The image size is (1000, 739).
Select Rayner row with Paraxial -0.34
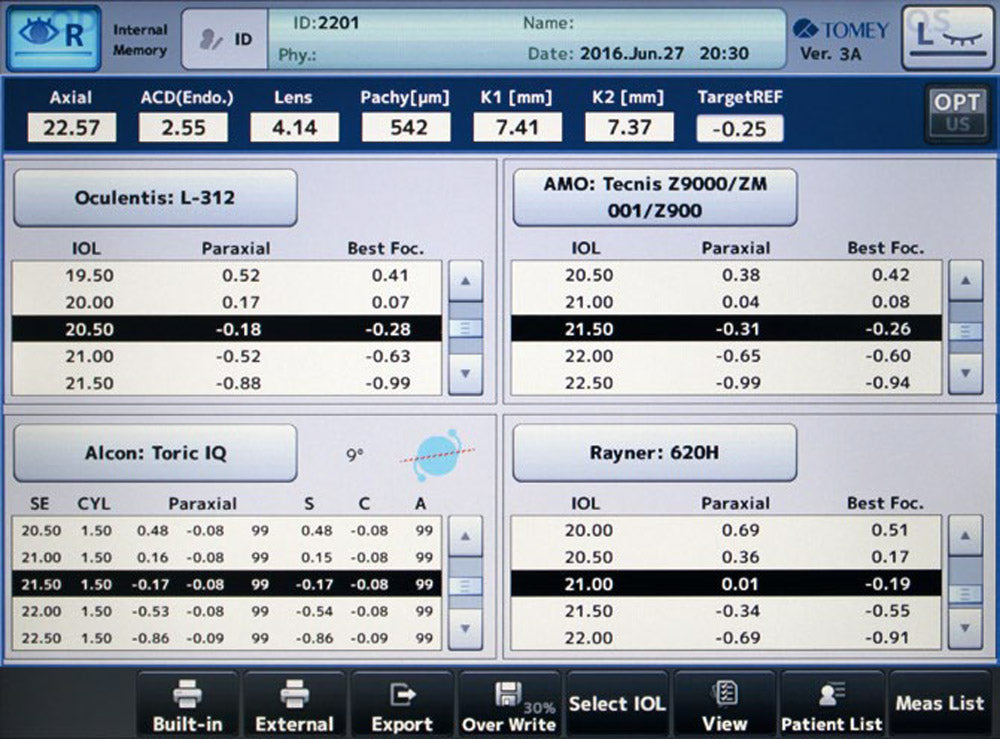[x=726, y=610]
